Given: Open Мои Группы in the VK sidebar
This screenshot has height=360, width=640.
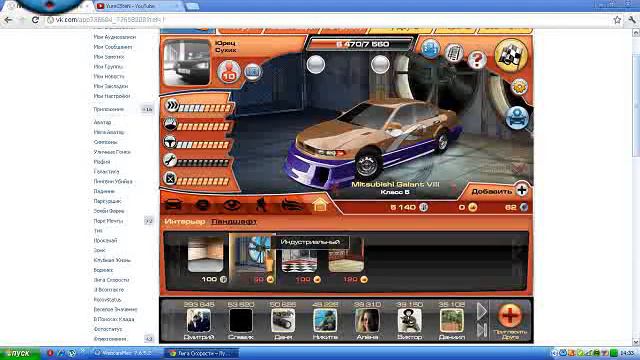Looking at the screenshot, I should (x=108, y=67).
